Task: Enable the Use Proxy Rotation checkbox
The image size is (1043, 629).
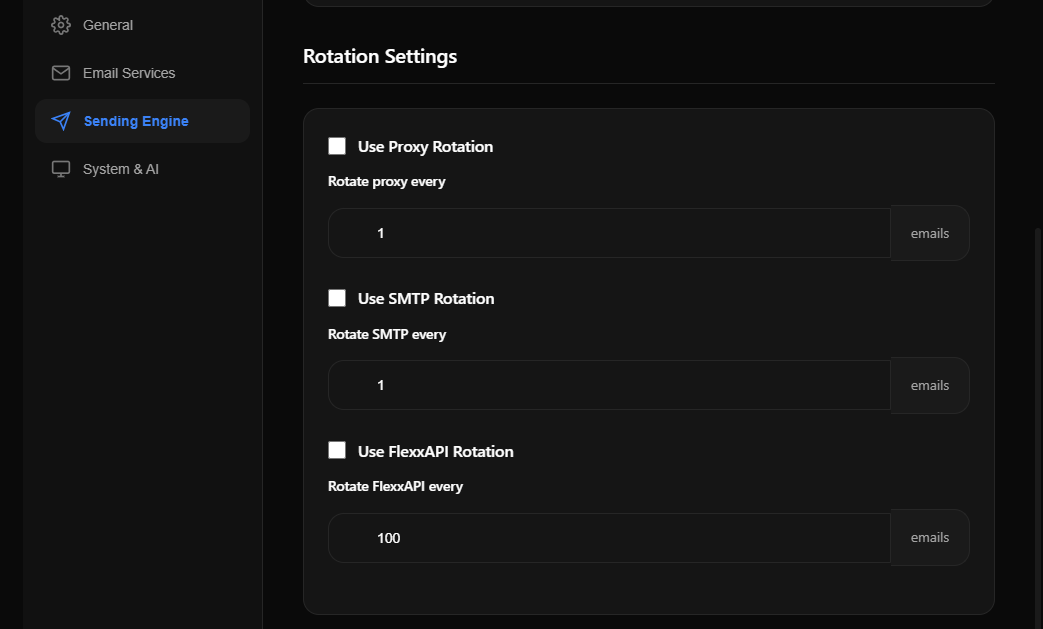Action: (x=337, y=145)
